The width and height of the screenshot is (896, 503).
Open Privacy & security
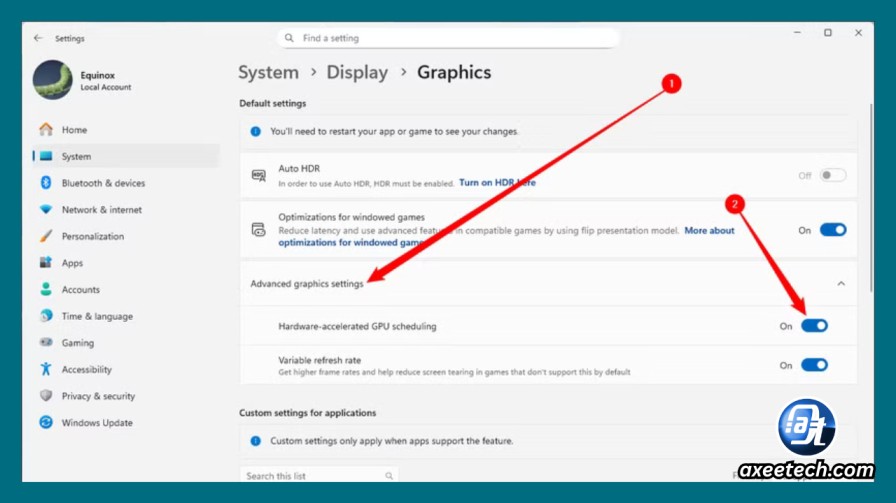(127, 396)
